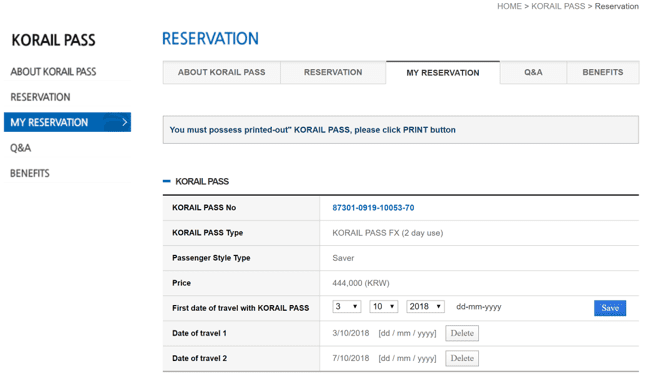Viewport: 671px width, 386px height.
Task: Click the RESERVATION page heading
Action: [x=210, y=39]
